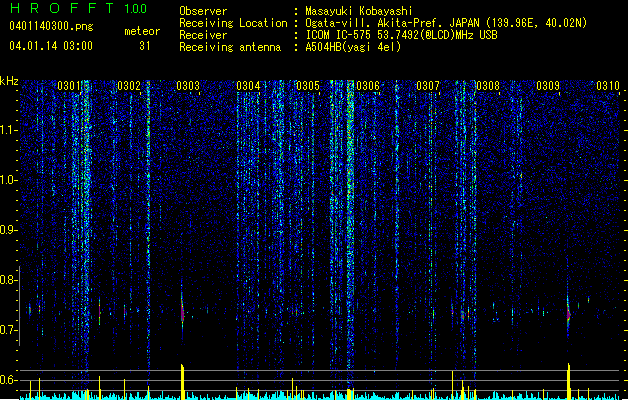Image resolution: width=629 pixels, height=400 pixels.
Task: Click the meteor label
Action: (x=142, y=31)
